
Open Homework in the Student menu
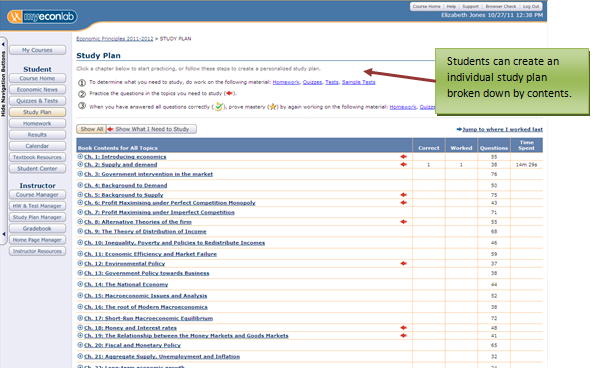click(37, 123)
